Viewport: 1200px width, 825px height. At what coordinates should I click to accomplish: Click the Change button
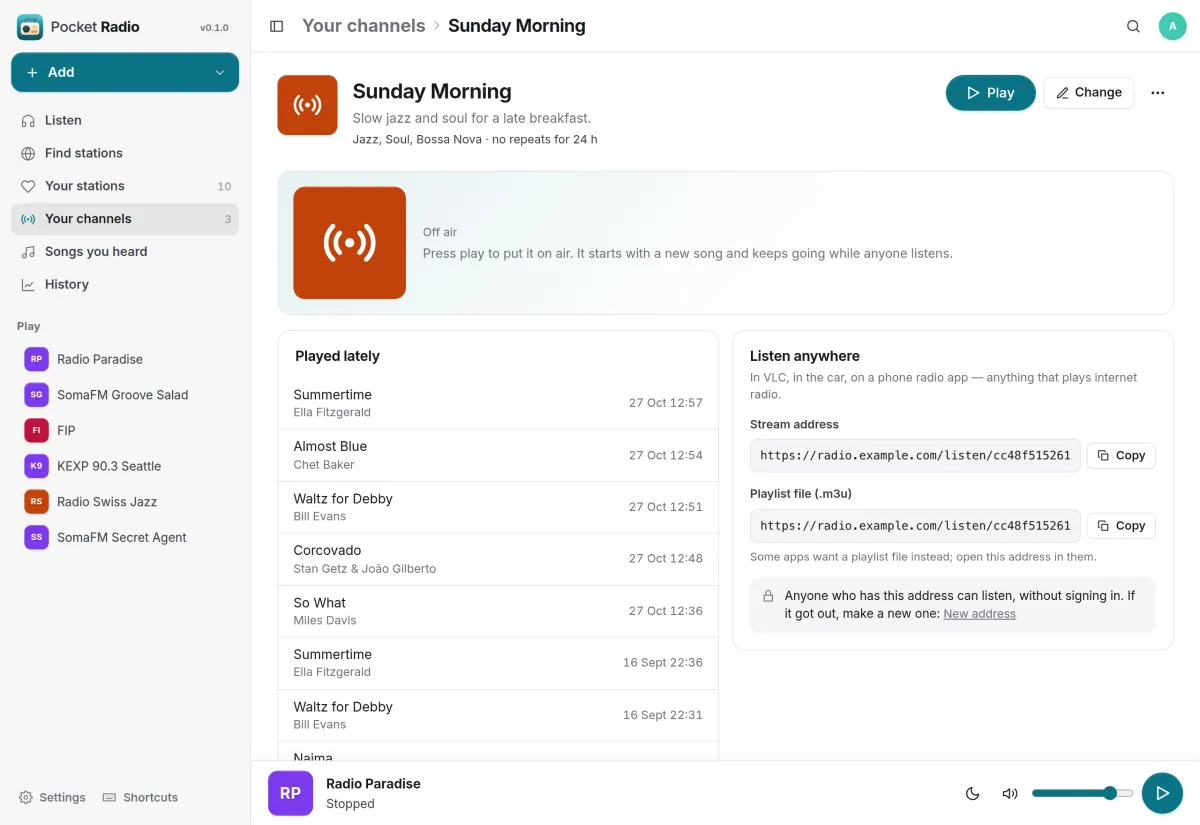pyautogui.click(x=1088, y=93)
